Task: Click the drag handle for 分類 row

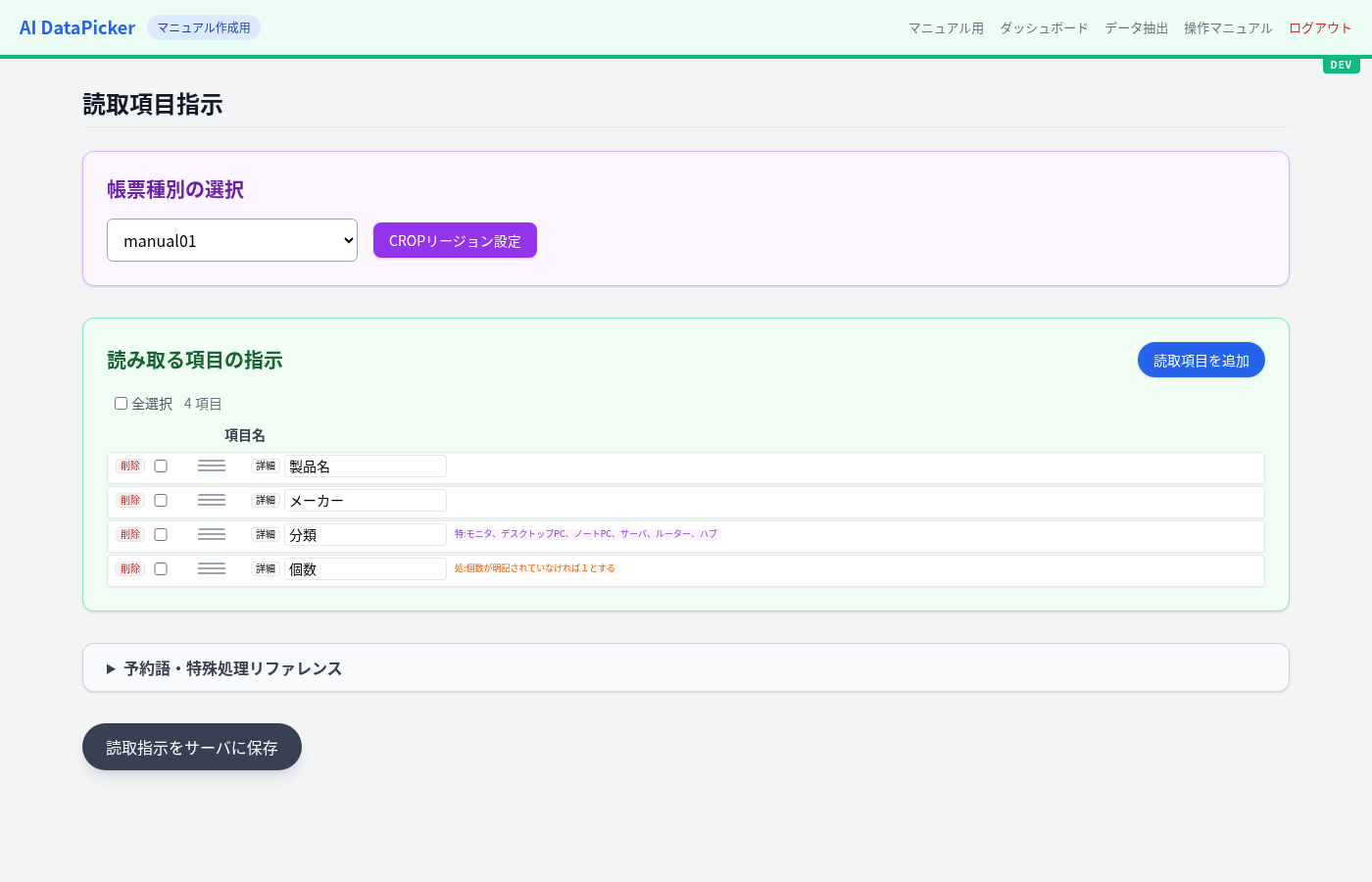Action: pyautogui.click(x=212, y=535)
